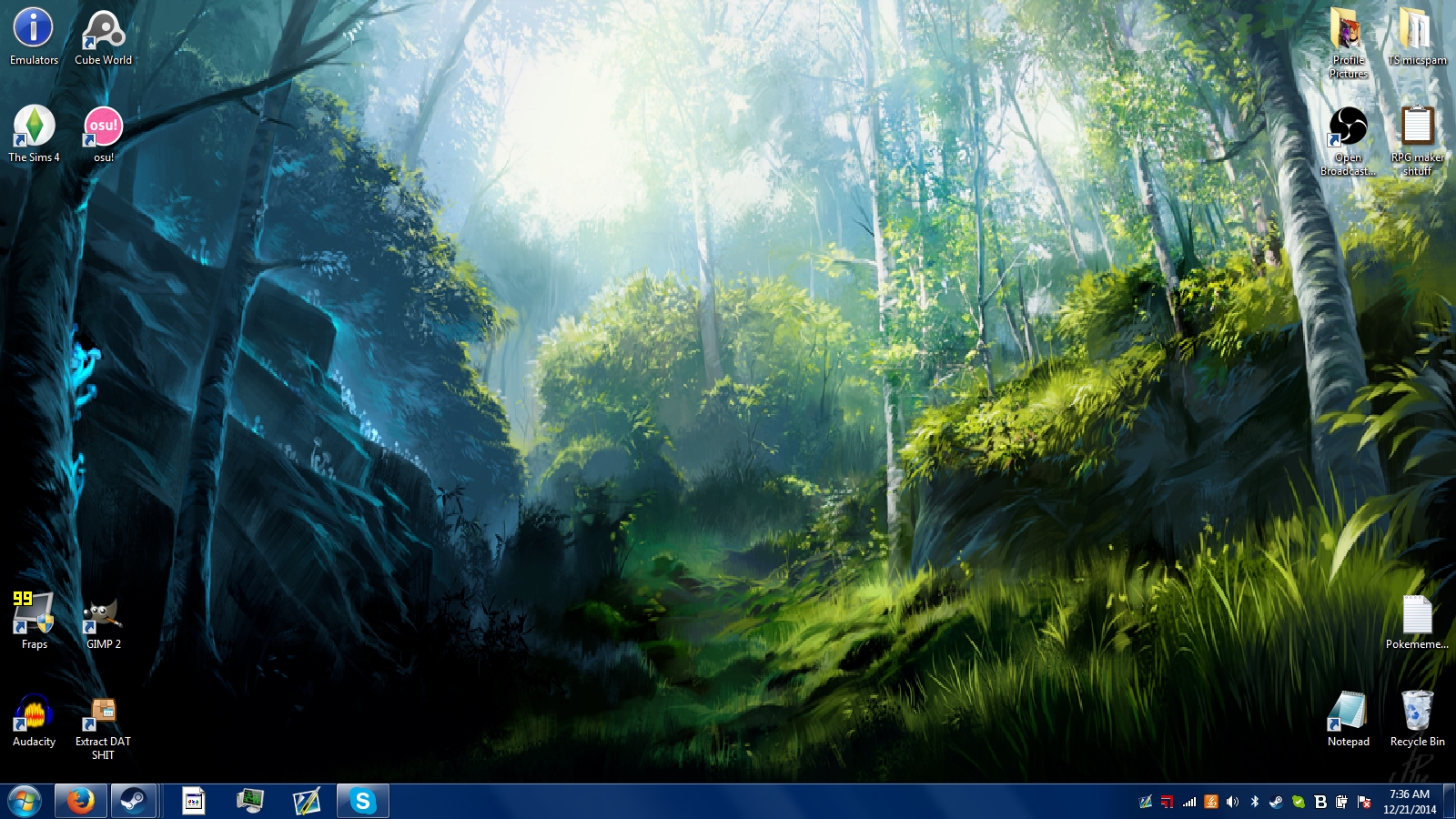Open the Emulators desktop icon
1456x819 pixels.
(34, 36)
